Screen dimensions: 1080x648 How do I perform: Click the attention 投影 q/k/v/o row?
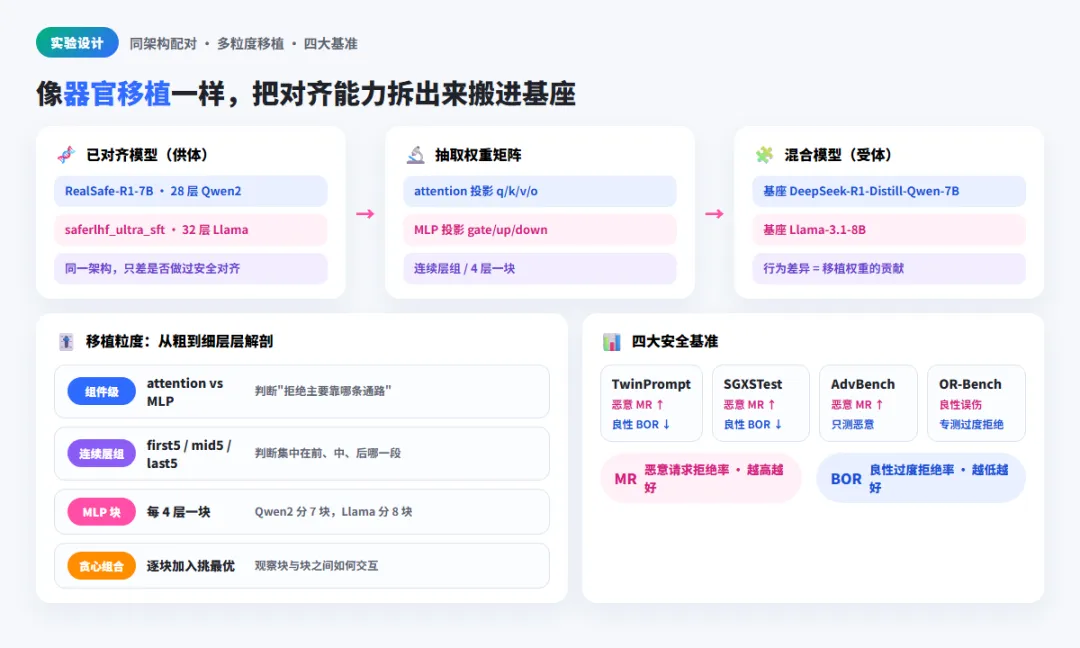click(x=540, y=191)
